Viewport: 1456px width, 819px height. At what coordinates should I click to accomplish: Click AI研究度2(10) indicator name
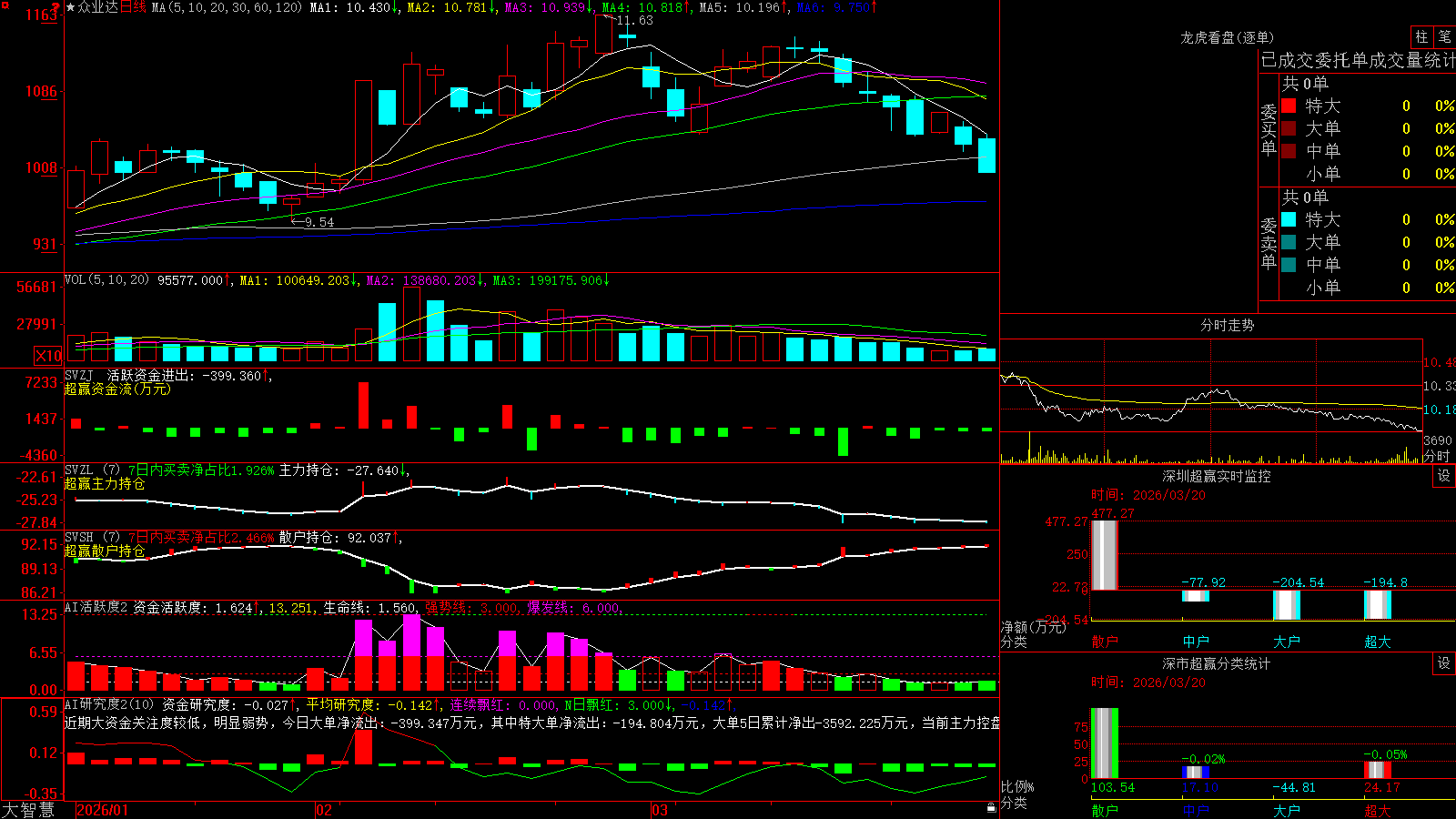[109, 704]
